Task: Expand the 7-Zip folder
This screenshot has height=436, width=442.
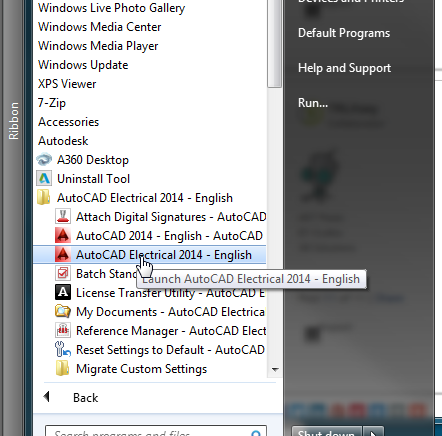Action: (52, 103)
